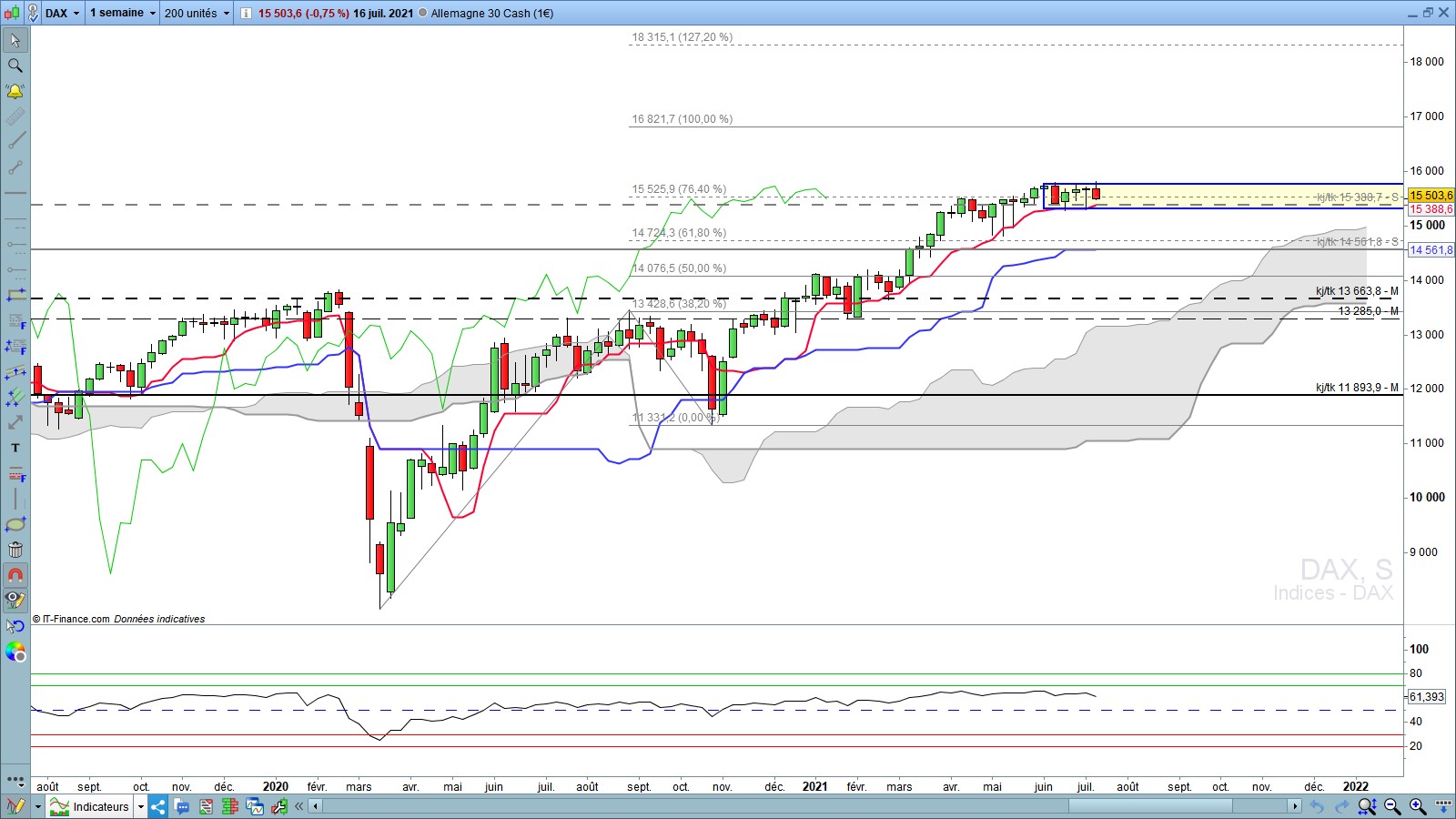Select the parallel channel tool
The width and height of the screenshot is (1456, 819).
point(15,371)
